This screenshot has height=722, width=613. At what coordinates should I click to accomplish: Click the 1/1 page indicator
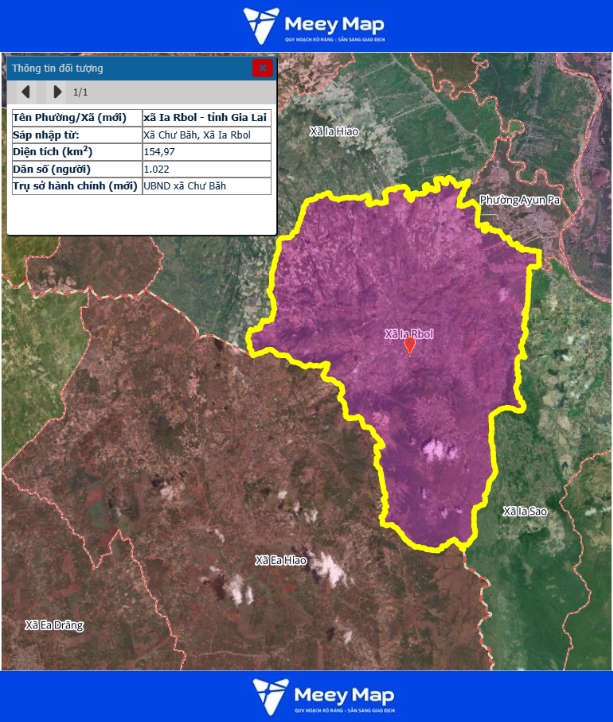81,93
